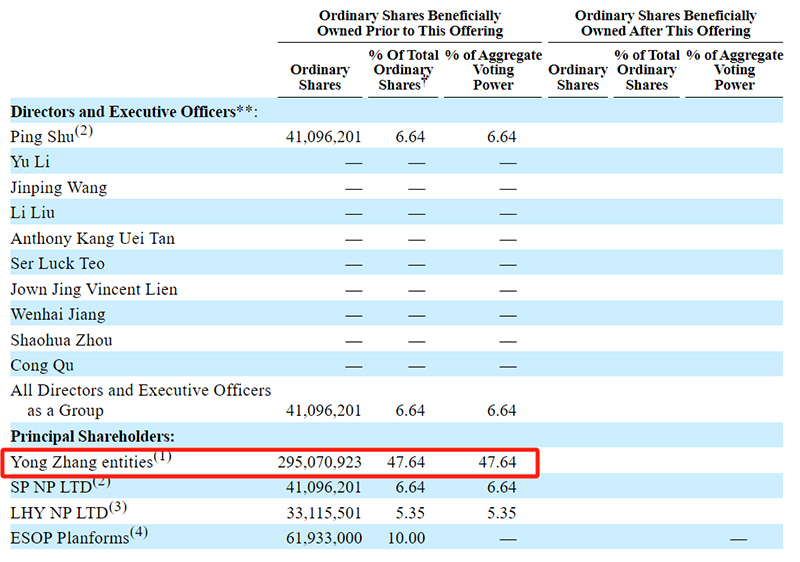Click the 295,070,923 ordinary shares value
Viewport: 800px width, 562px height.
pos(319,463)
